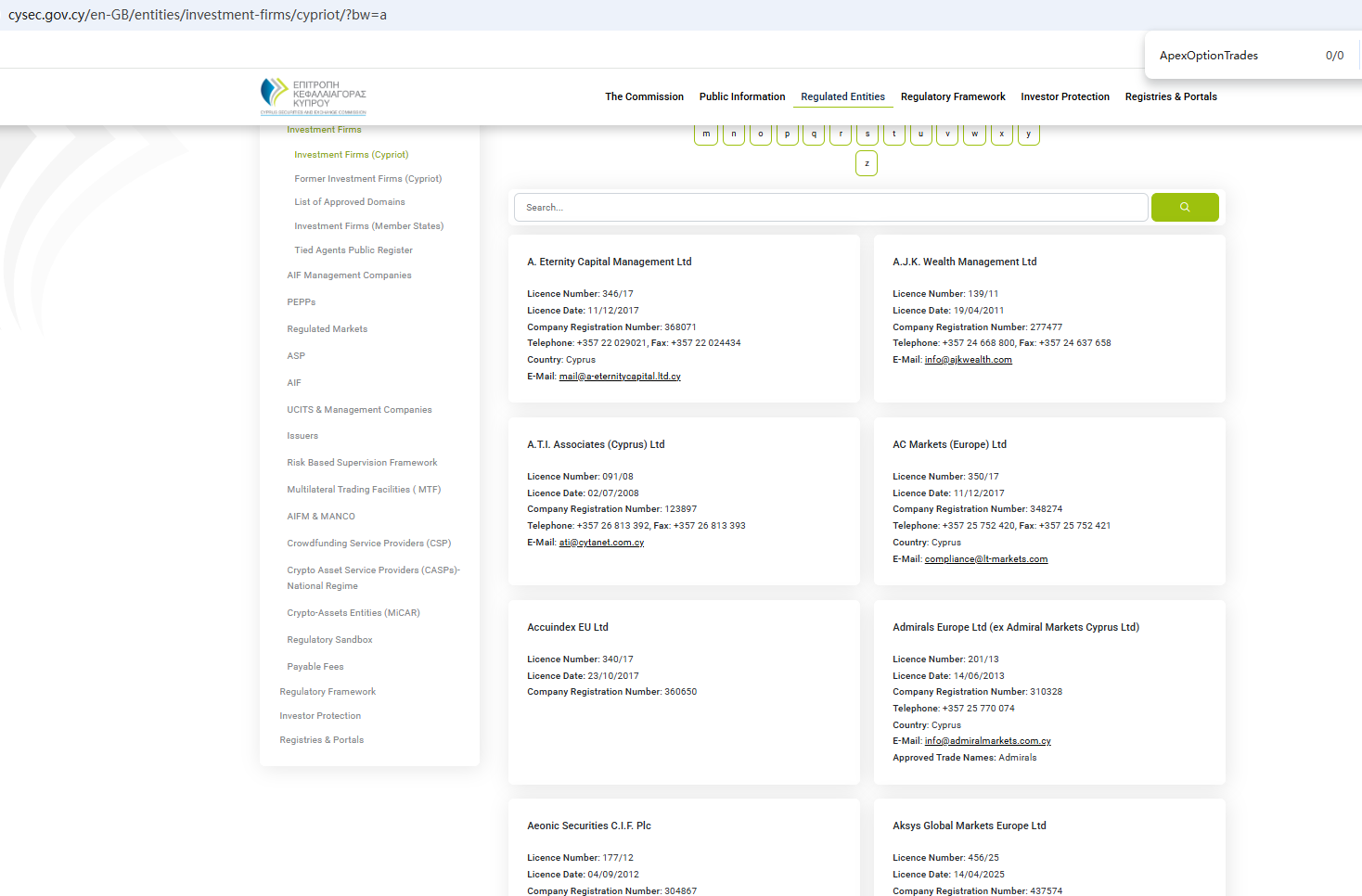Click inside the Search text field
The image size is (1362, 896).
[830, 208]
